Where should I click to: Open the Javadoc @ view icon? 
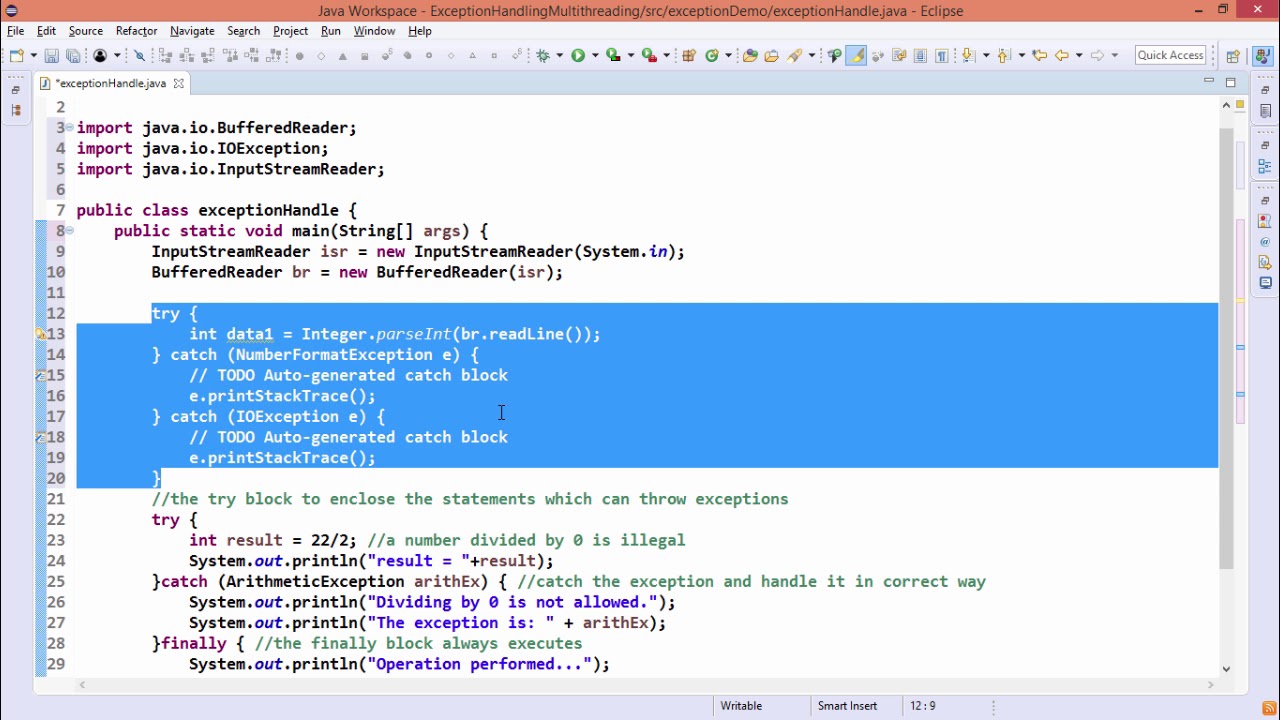(1265, 242)
